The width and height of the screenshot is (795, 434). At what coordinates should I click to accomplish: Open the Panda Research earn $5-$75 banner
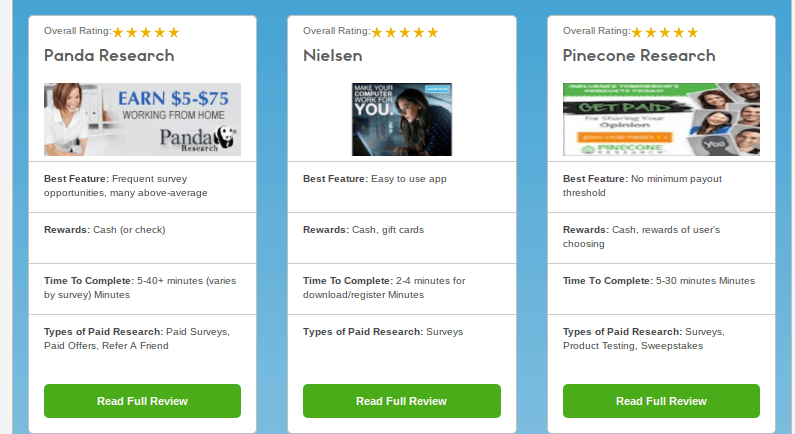click(142, 120)
